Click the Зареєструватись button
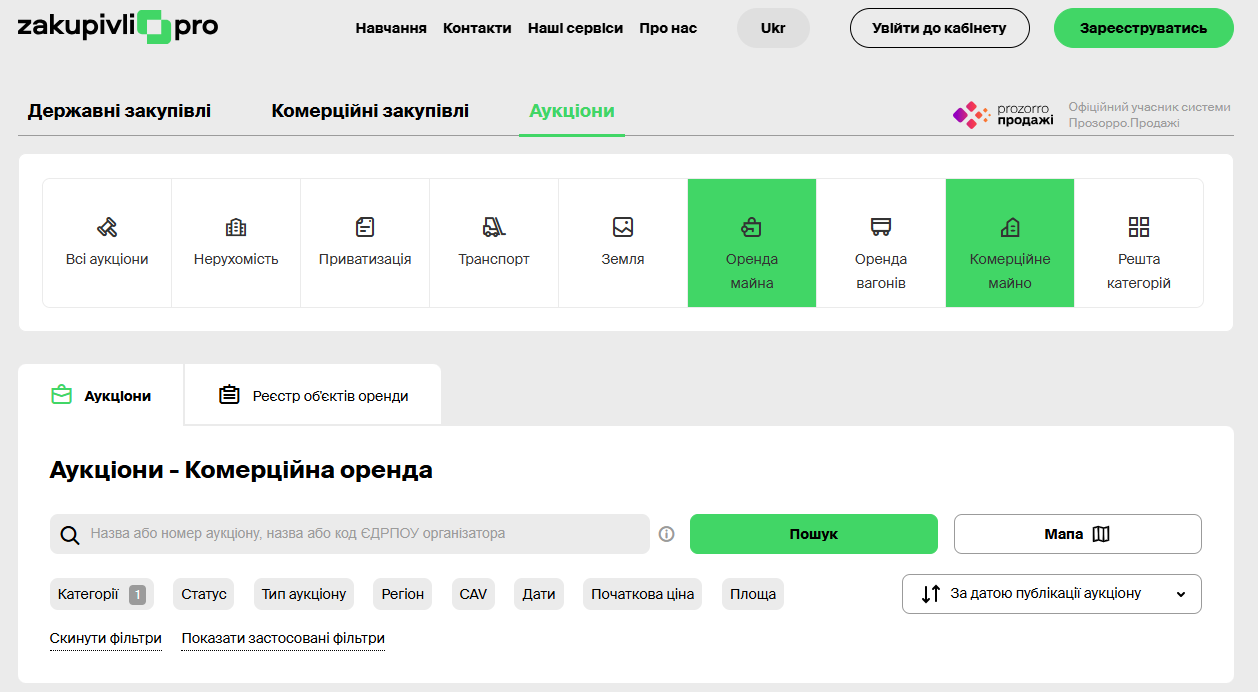Screen dimensions: 1258x692 [1144, 28]
